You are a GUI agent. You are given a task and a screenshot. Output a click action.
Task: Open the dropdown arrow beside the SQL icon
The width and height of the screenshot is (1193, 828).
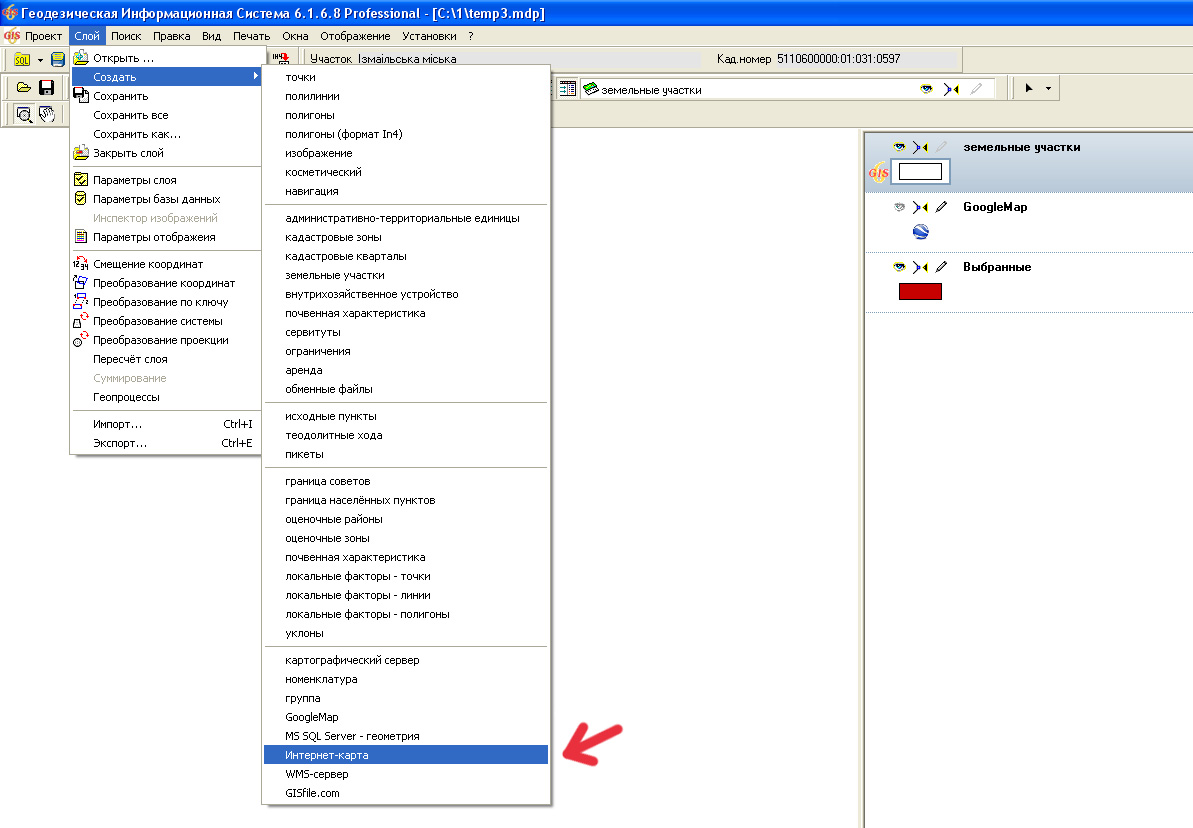(40, 60)
